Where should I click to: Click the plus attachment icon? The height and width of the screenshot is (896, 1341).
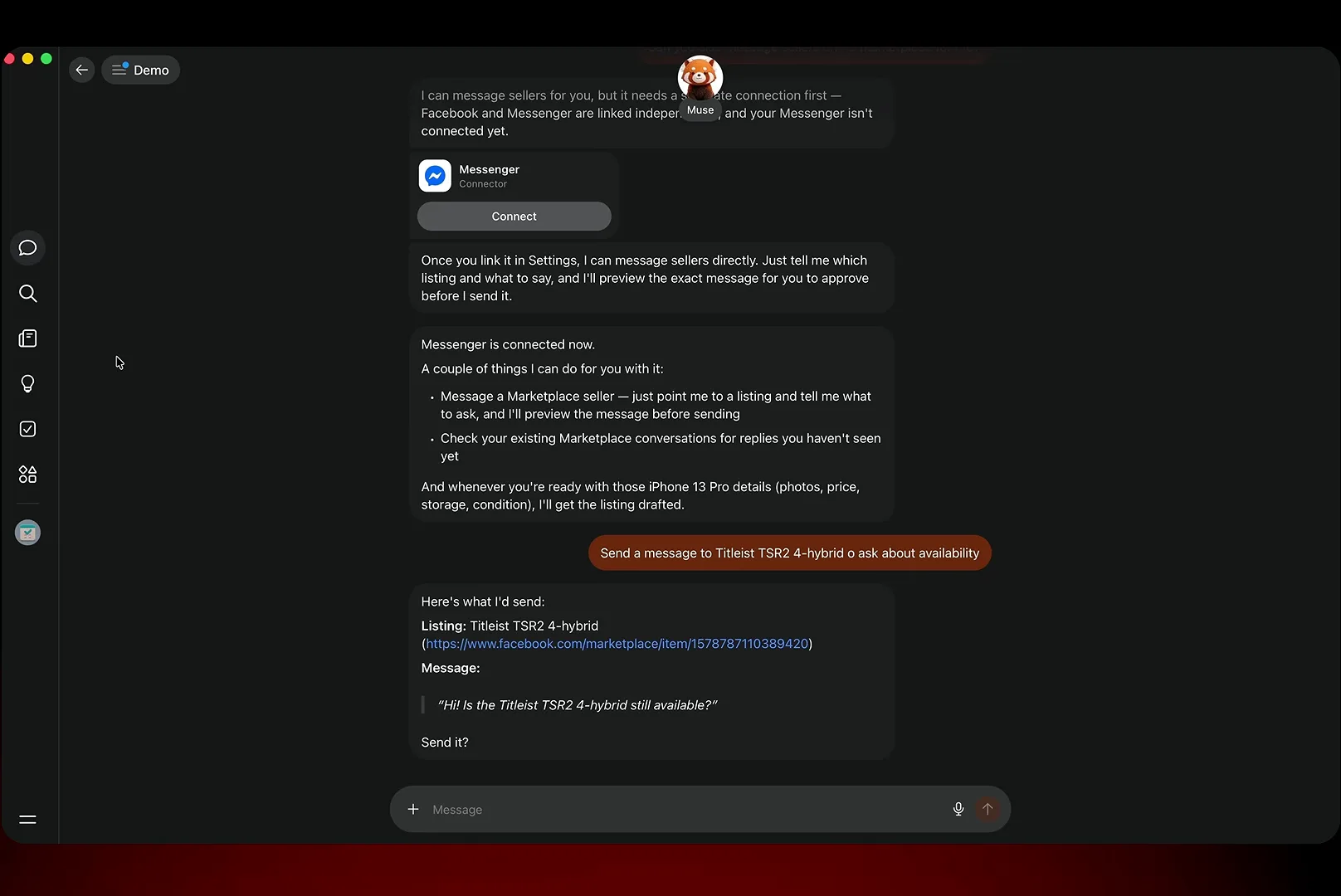(413, 810)
